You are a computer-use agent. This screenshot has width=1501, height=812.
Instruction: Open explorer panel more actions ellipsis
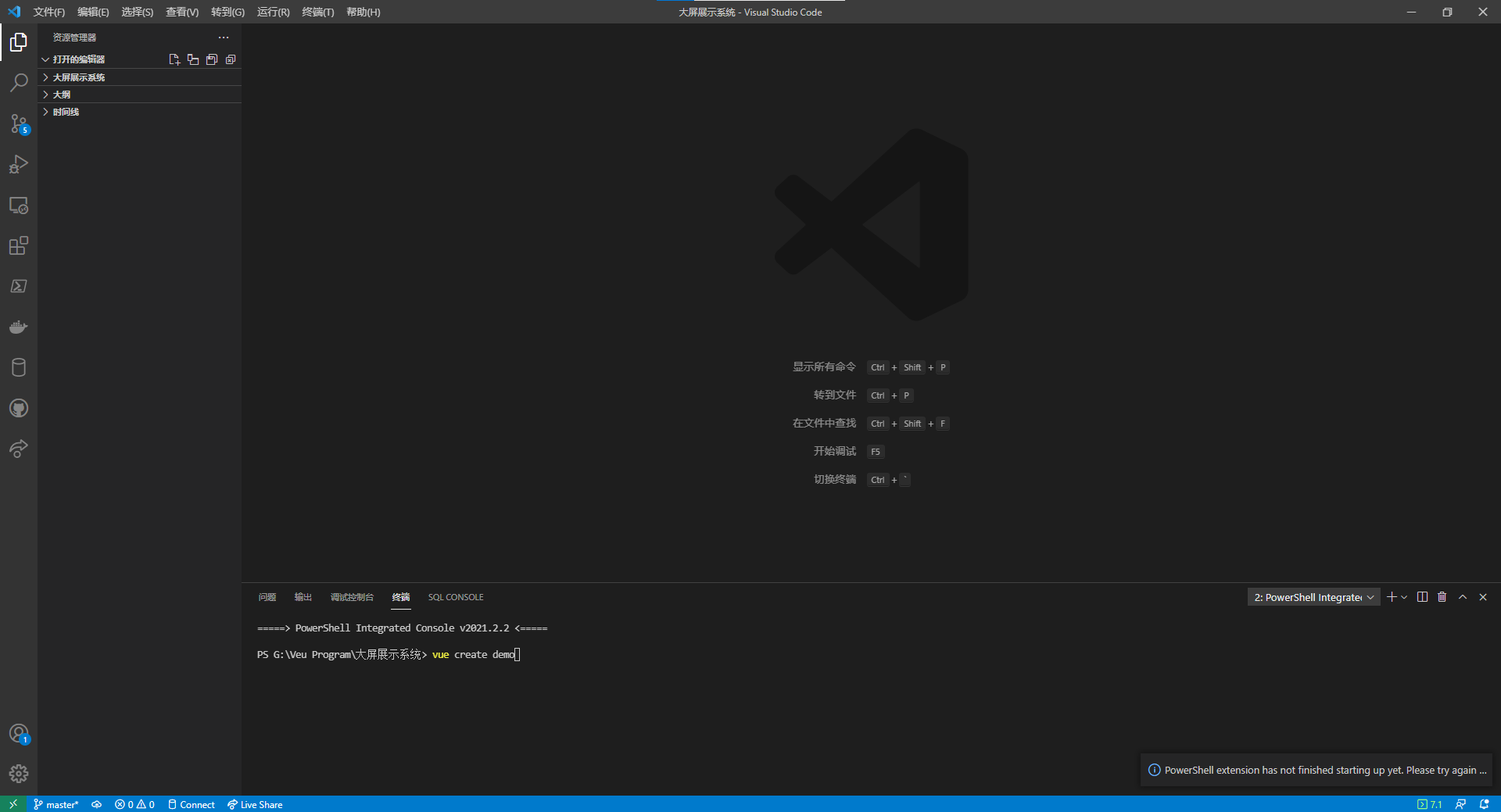tap(224, 38)
